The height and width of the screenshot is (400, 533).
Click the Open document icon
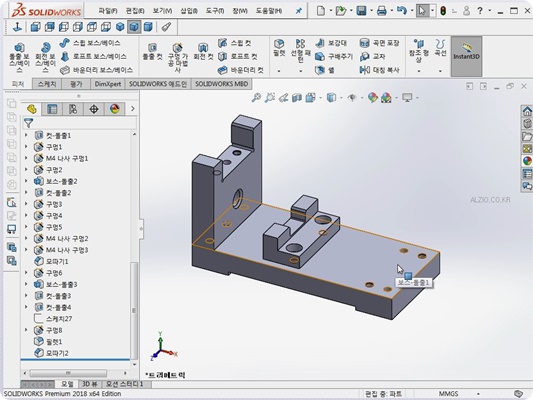(x=341, y=11)
